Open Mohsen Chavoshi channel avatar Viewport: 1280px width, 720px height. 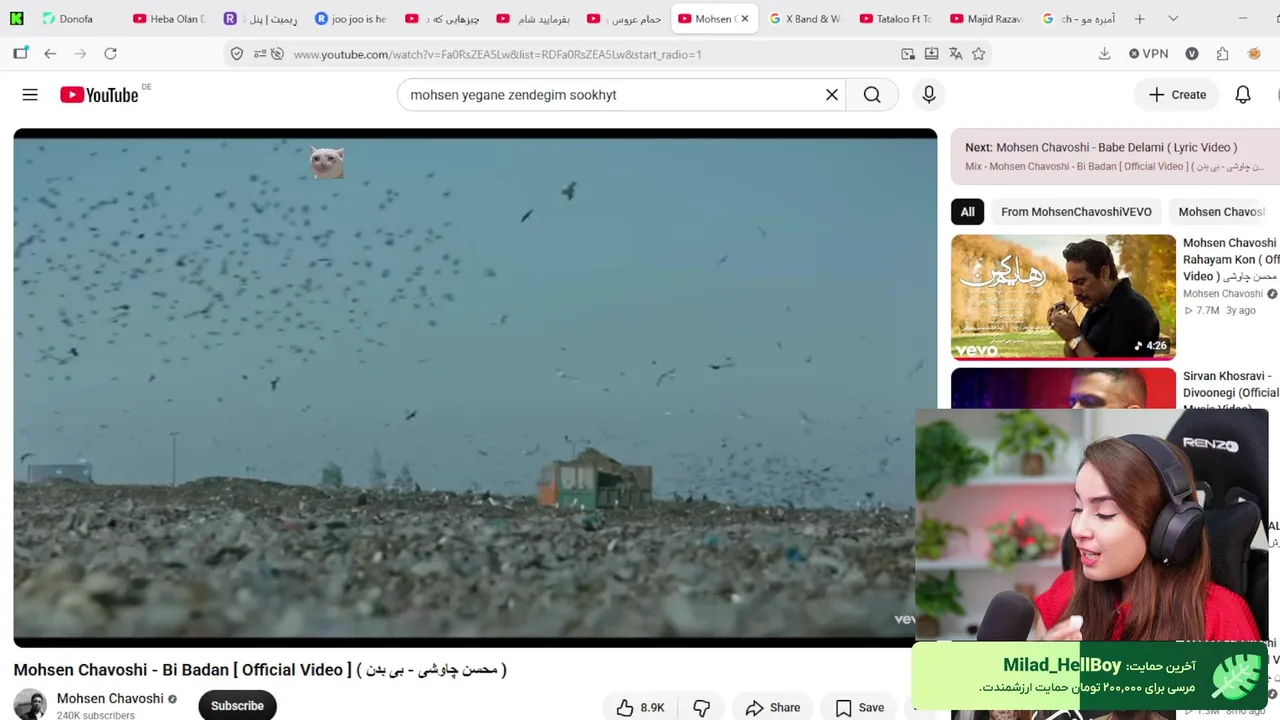(30, 704)
